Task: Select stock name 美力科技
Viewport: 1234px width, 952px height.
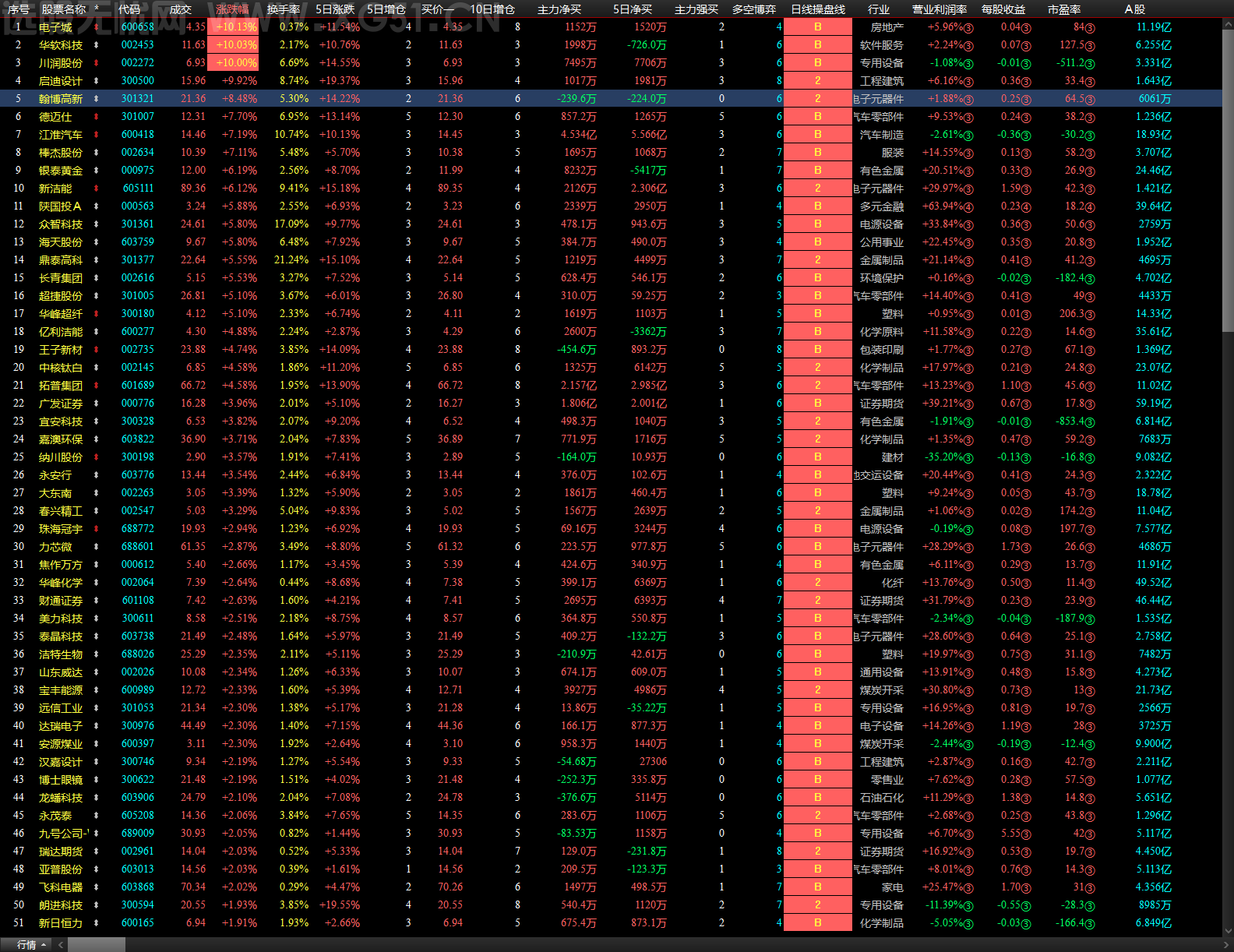Action: point(61,619)
